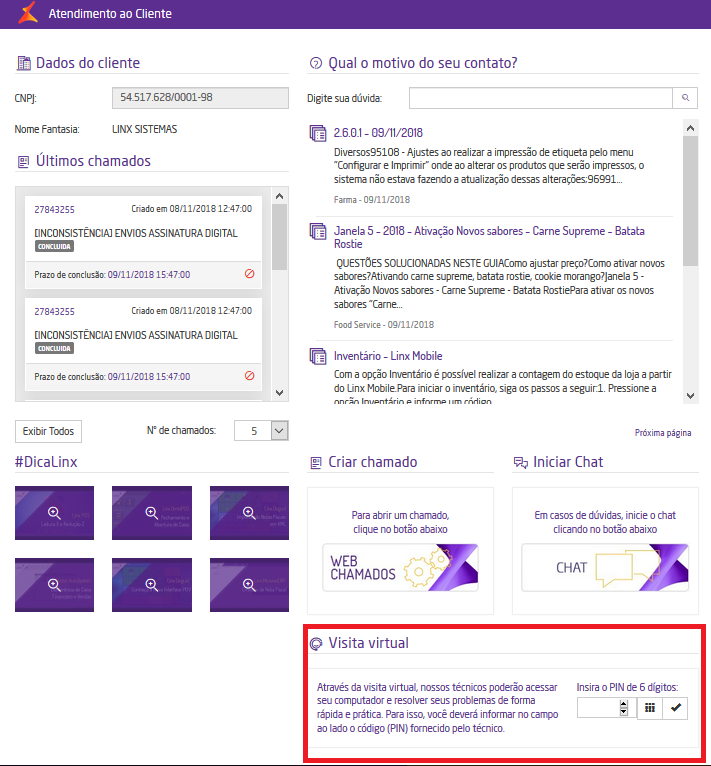Click the articles list scrollbar thumb
The image size is (711, 766).
[x=690, y=201]
